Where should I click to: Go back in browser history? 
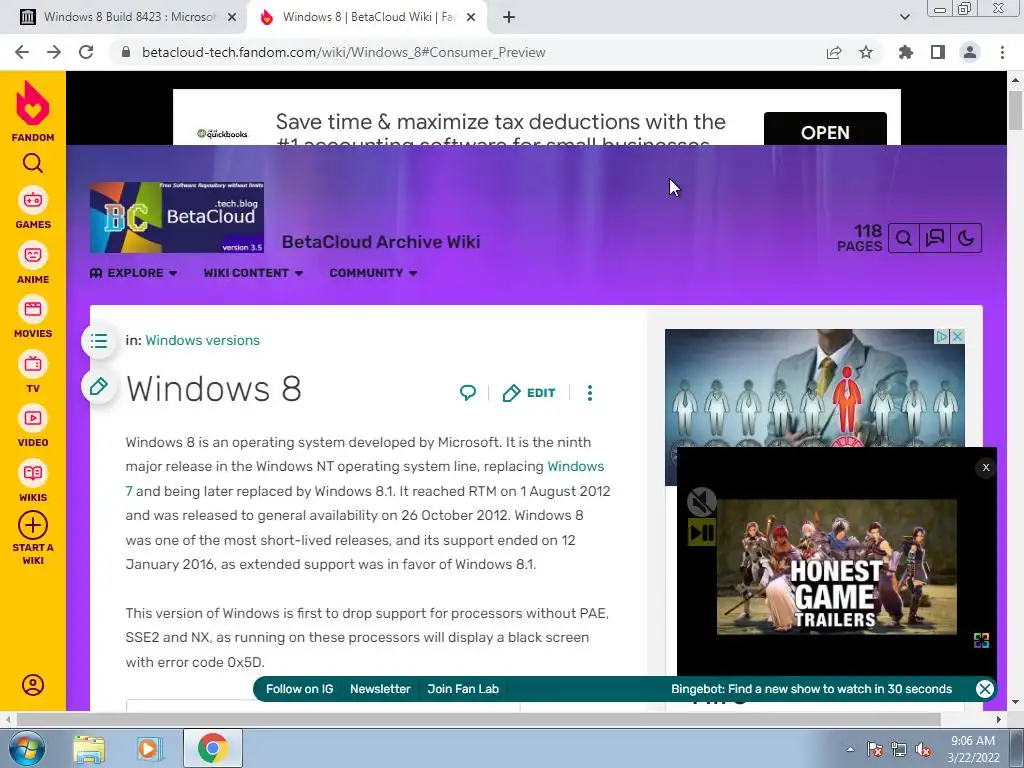pos(22,52)
